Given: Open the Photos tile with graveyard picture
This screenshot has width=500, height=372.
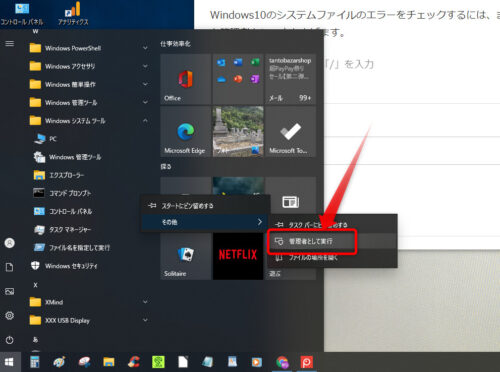Looking at the screenshot, I should [238, 131].
